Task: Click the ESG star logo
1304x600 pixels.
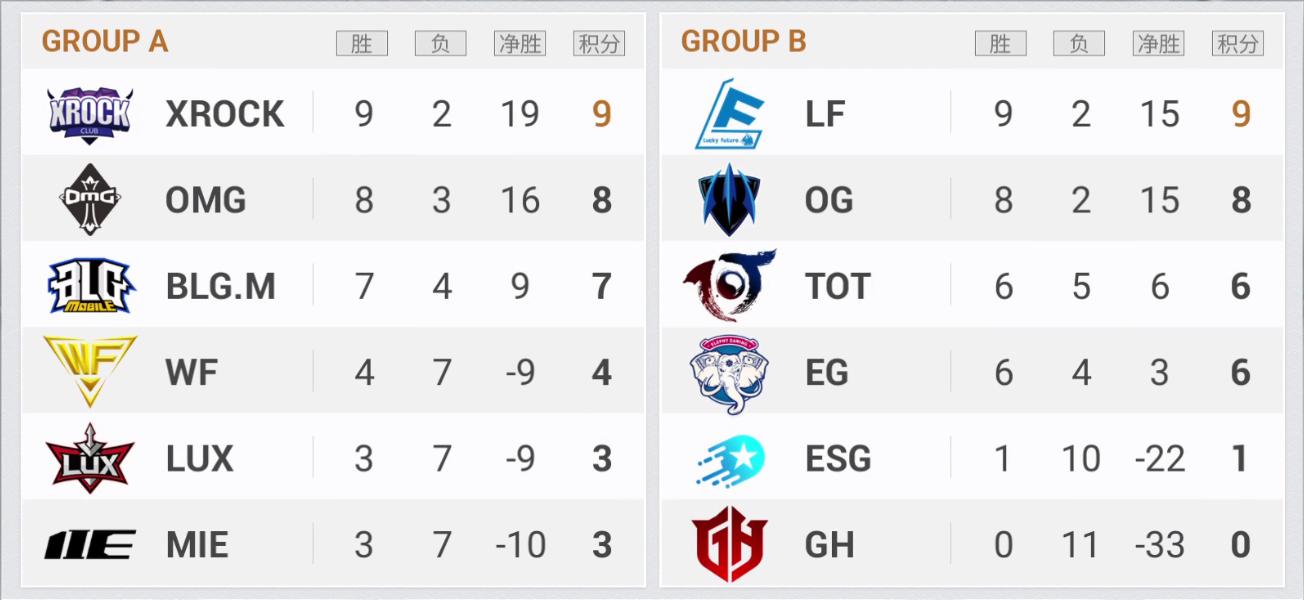Action: click(730, 459)
